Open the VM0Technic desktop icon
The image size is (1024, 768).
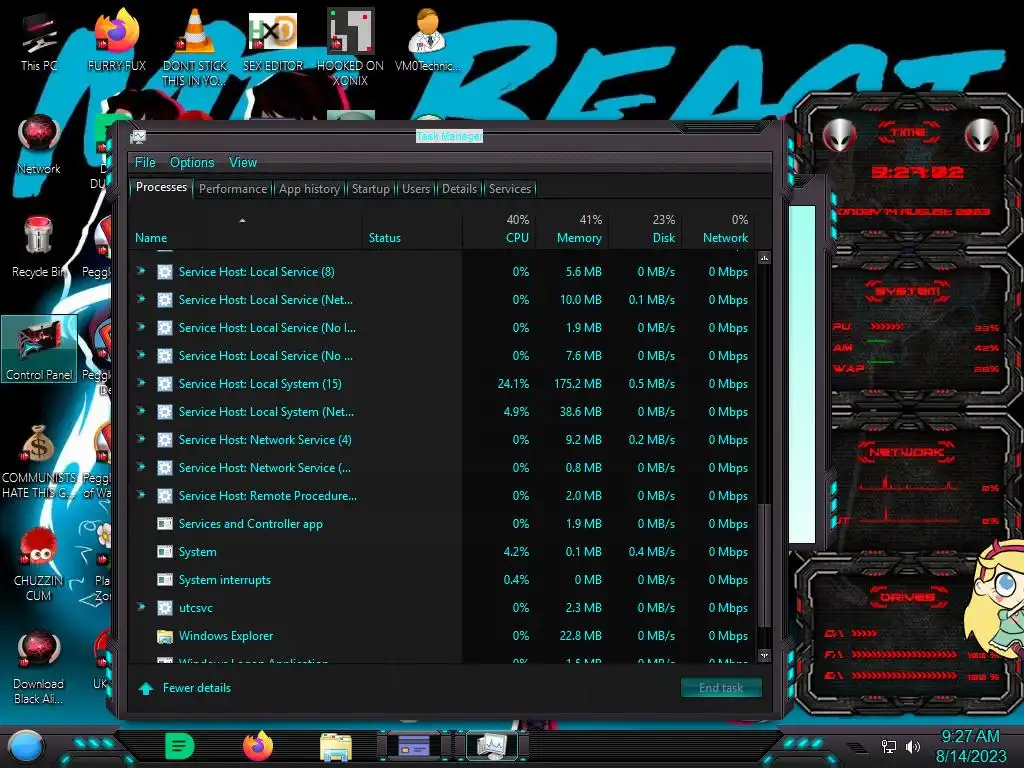[428, 40]
